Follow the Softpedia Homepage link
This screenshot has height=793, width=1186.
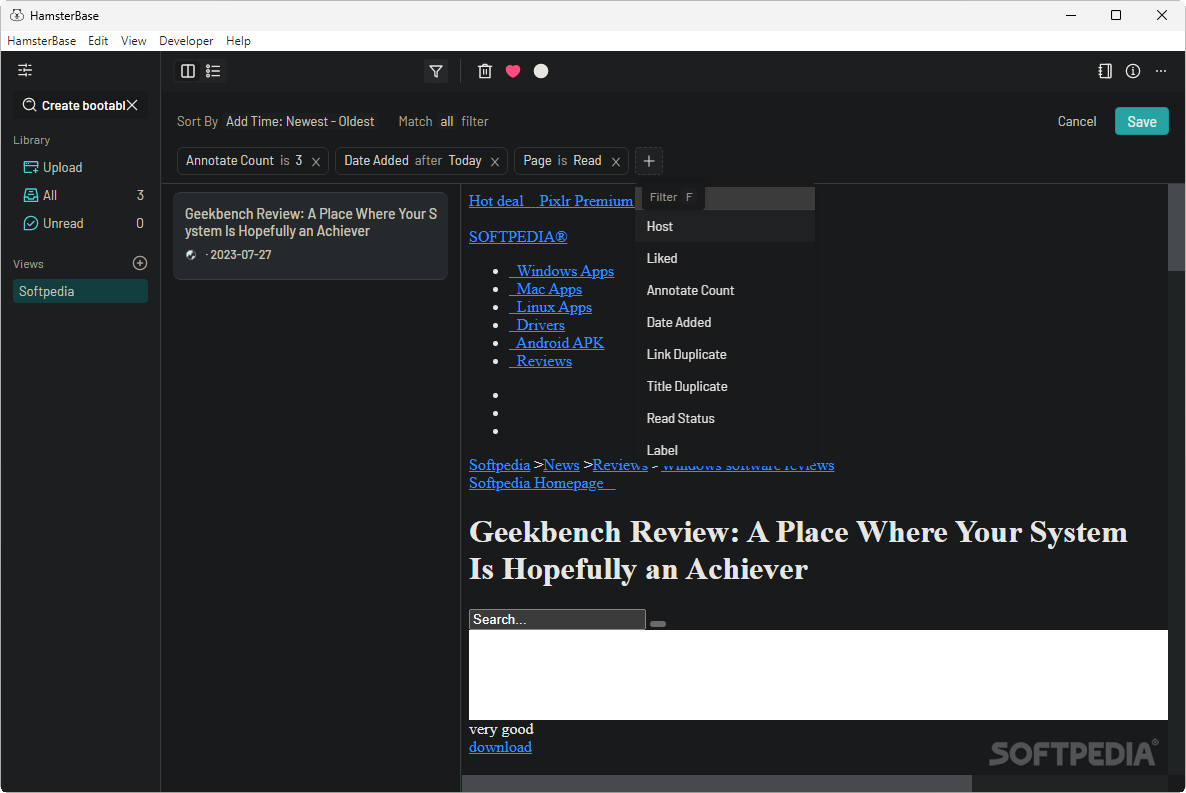click(x=542, y=483)
